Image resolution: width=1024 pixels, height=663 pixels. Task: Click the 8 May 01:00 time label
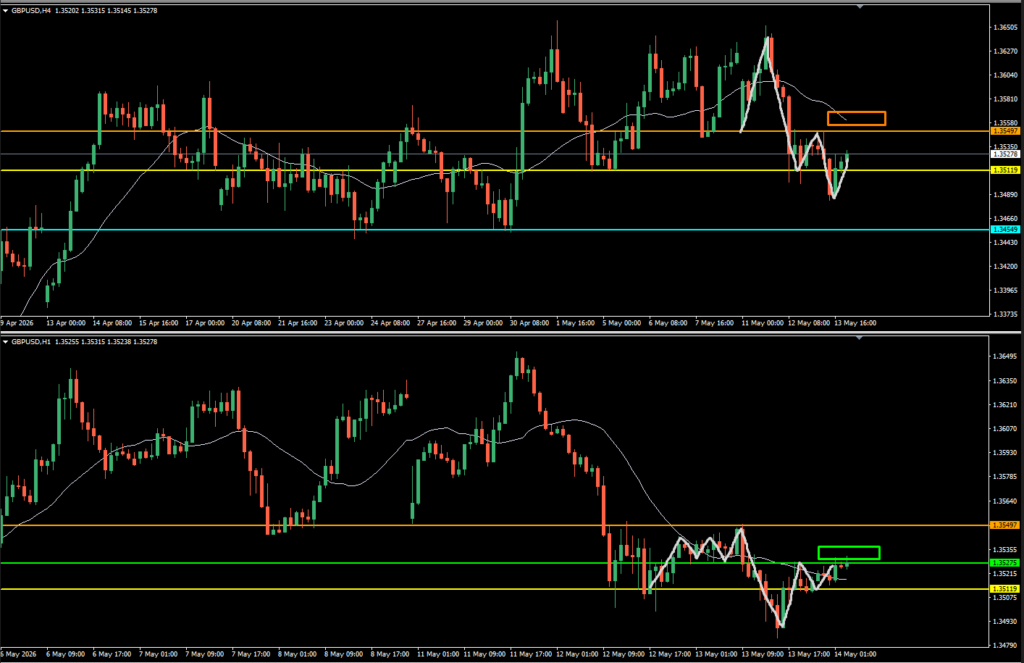click(x=297, y=654)
